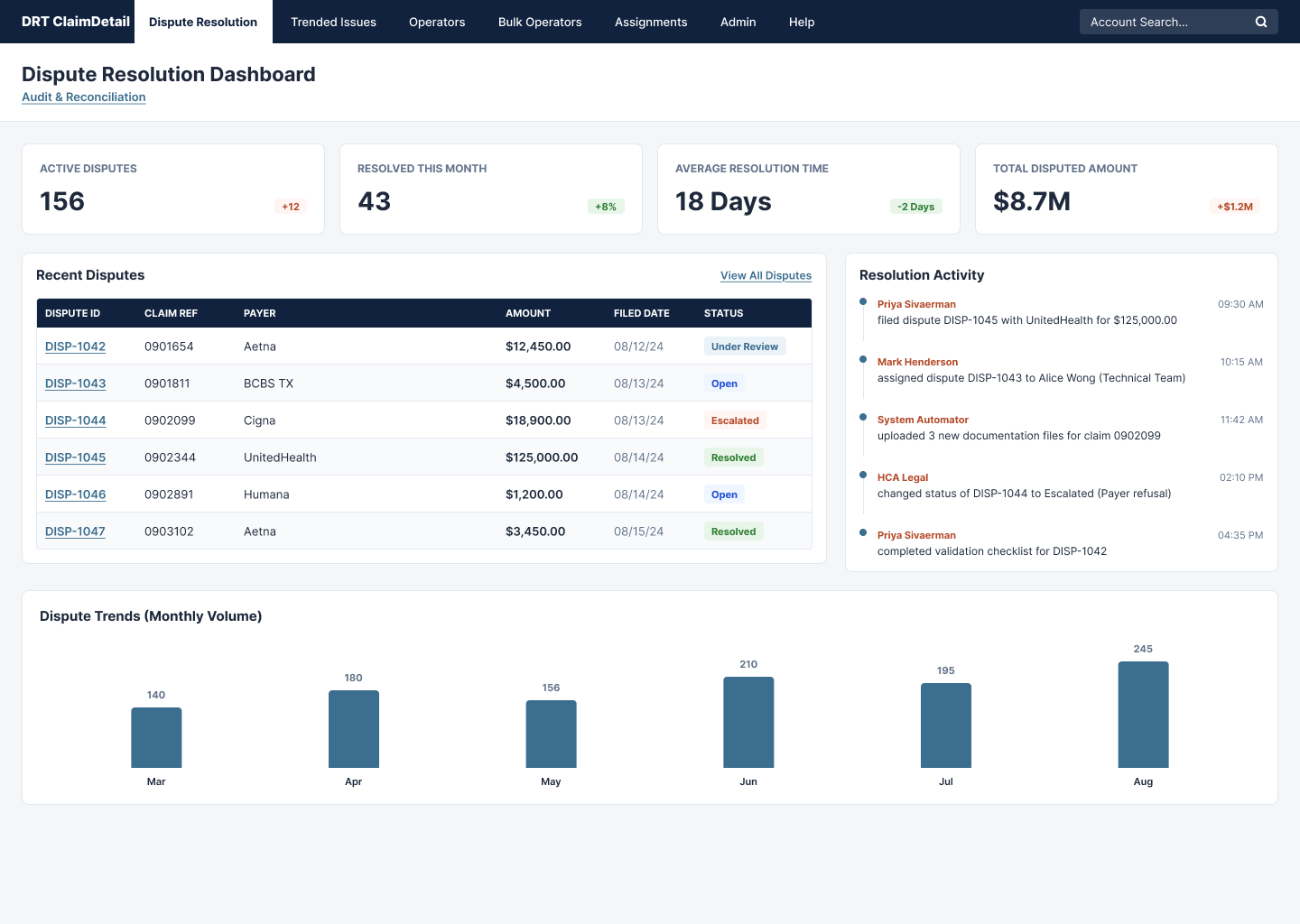Click the +12 active disputes badge
The width and height of the screenshot is (1300, 924).
click(291, 207)
